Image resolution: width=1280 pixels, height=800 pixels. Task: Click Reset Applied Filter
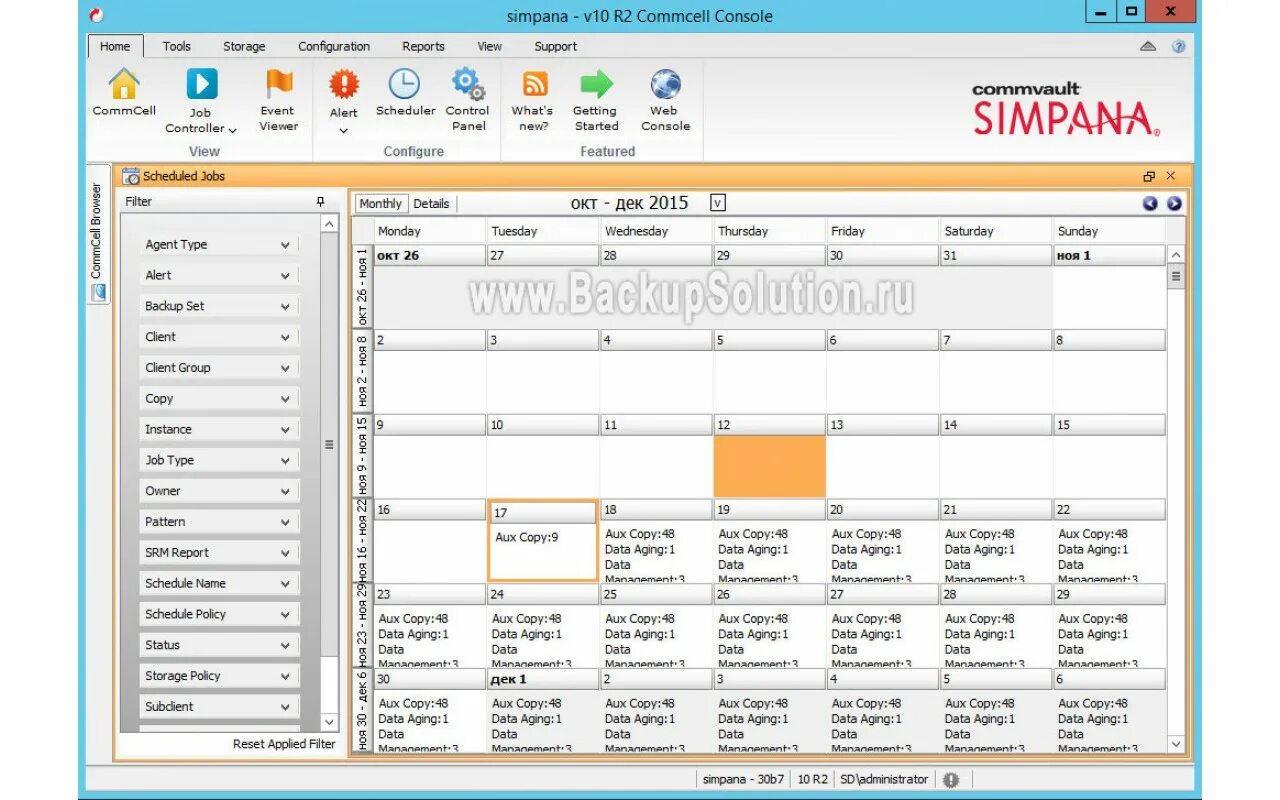tap(284, 744)
